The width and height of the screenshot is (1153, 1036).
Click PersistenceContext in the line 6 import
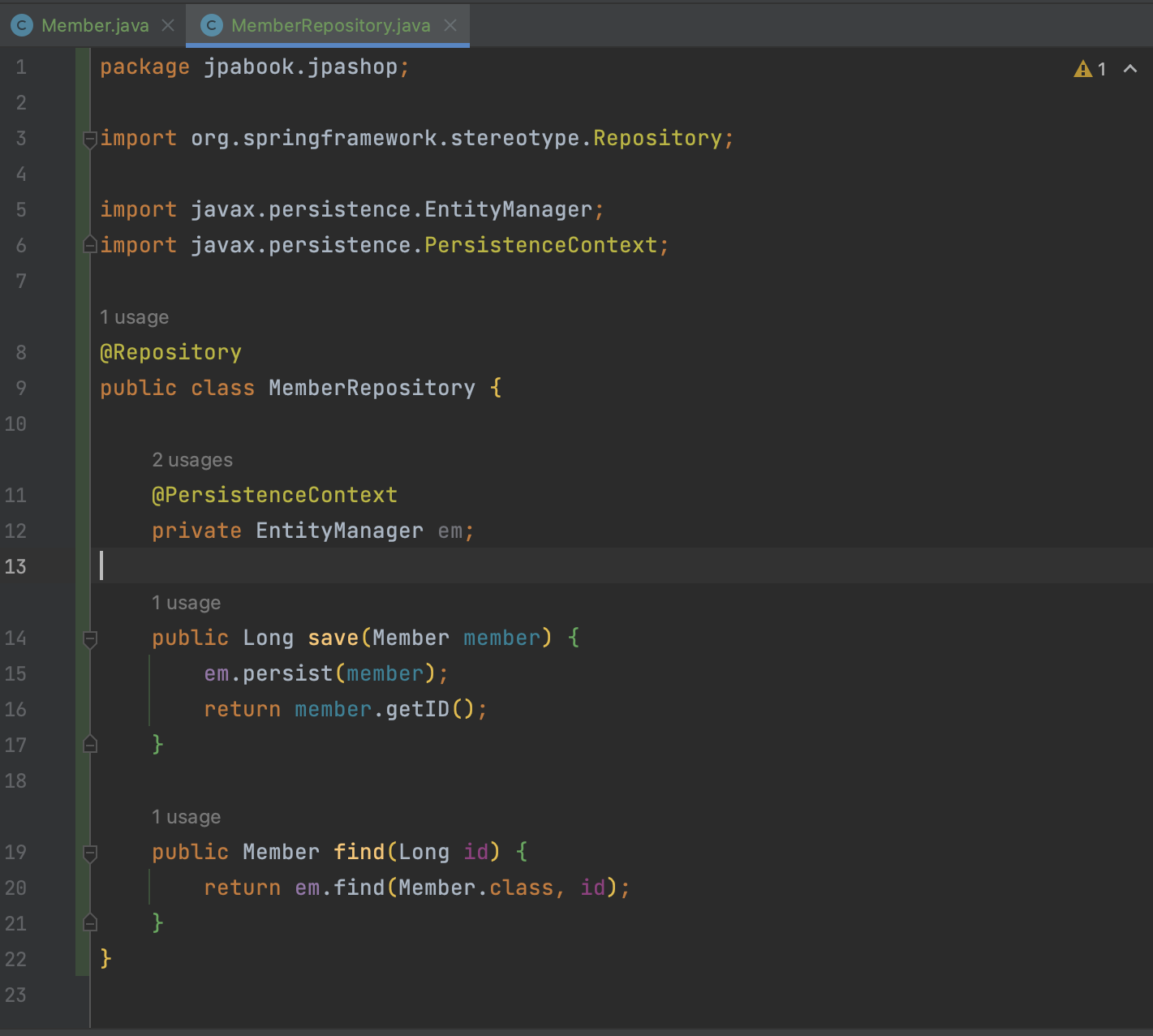[x=540, y=245]
